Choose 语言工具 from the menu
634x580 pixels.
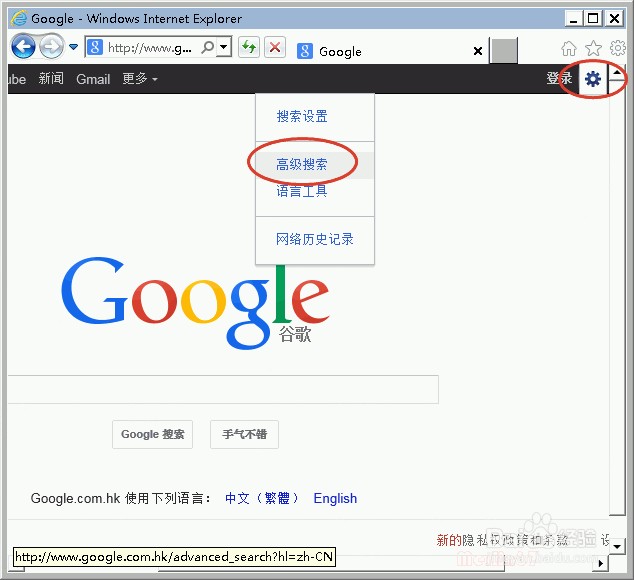(x=315, y=191)
